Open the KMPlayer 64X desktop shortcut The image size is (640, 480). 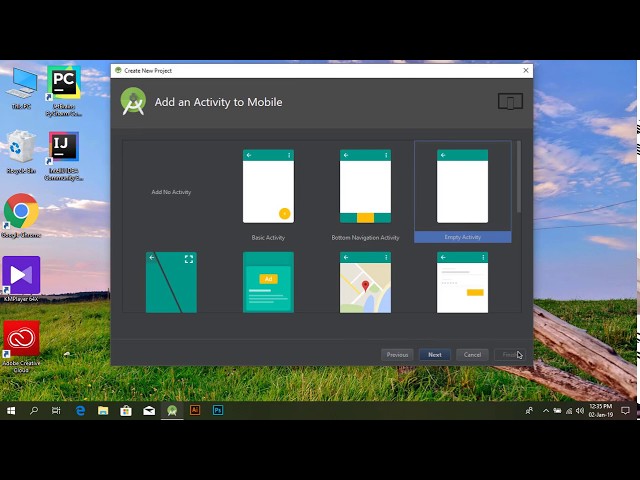(x=21, y=279)
